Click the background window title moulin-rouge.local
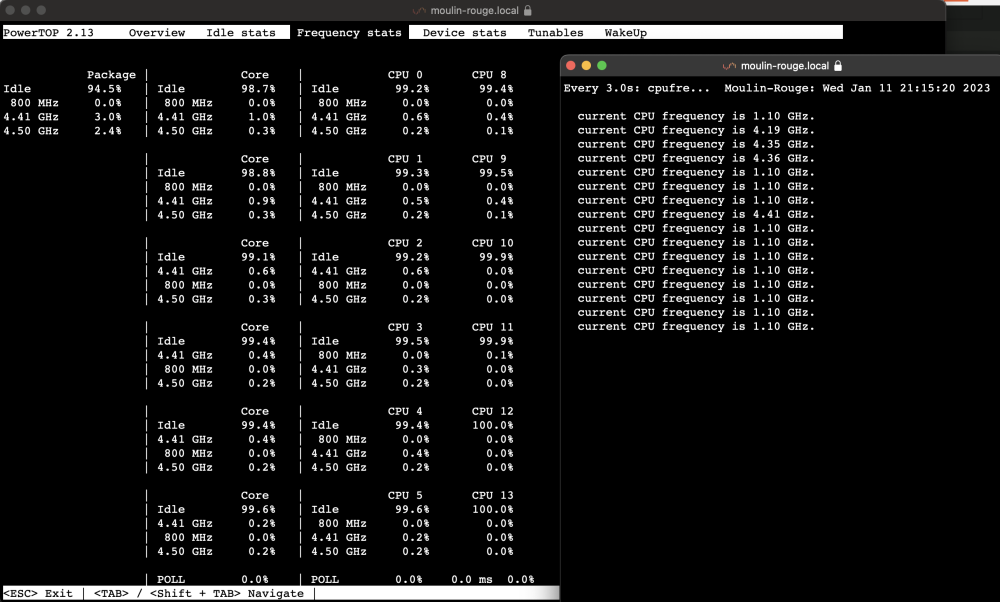The width and height of the screenshot is (1000, 602). [474, 10]
